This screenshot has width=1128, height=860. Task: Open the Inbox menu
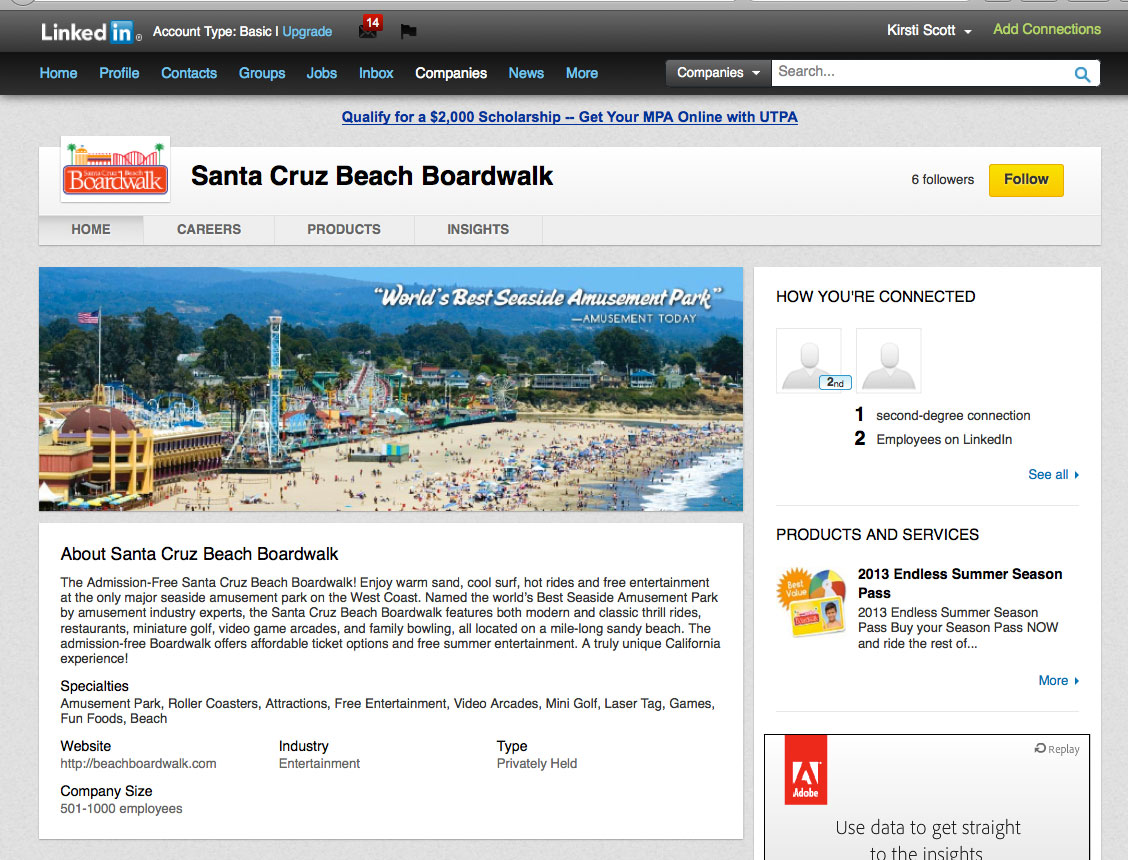pyautogui.click(x=376, y=73)
